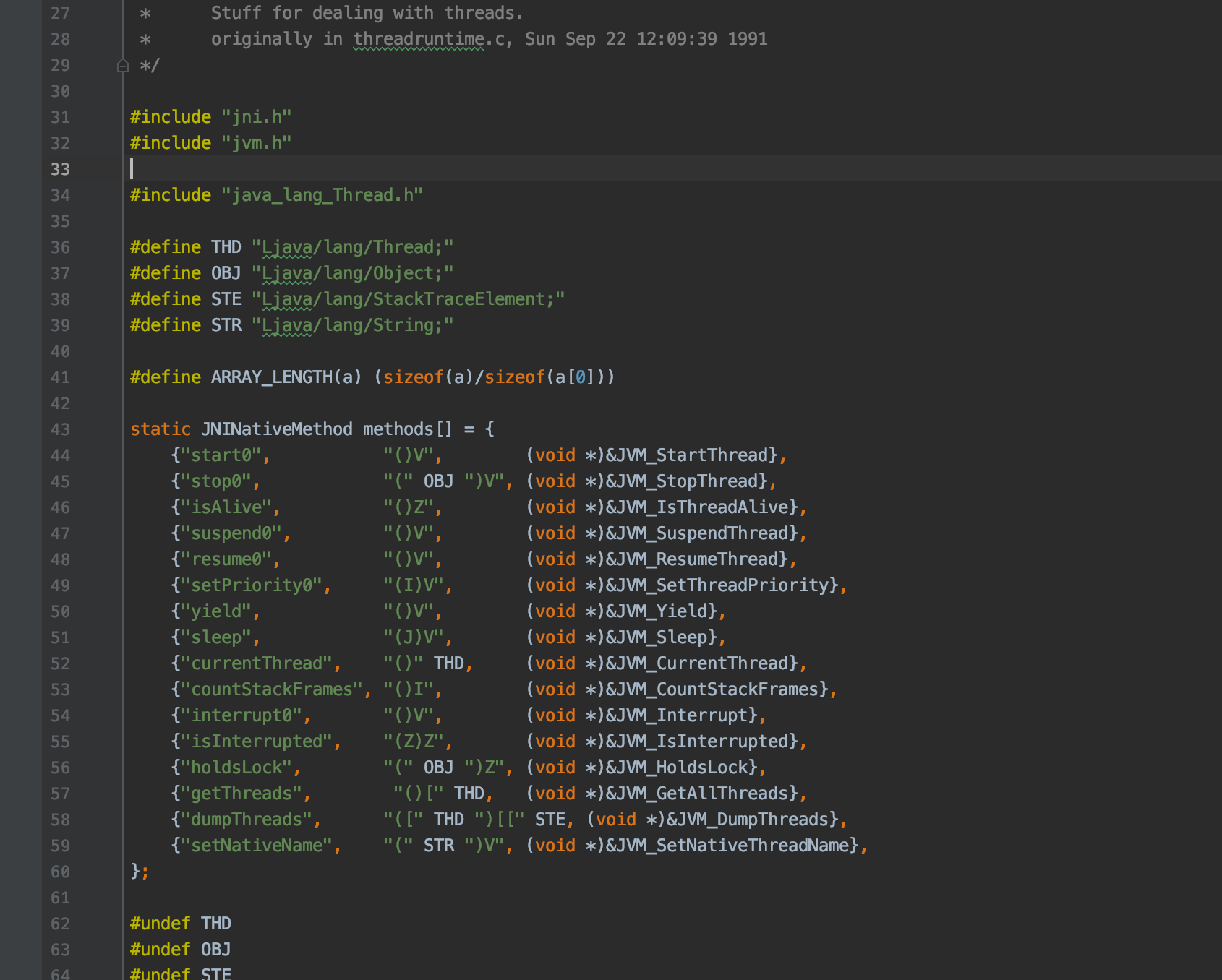Click the threadruntime.c word in the comment
This screenshot has width=1222, height=980.
click(429, 39)
